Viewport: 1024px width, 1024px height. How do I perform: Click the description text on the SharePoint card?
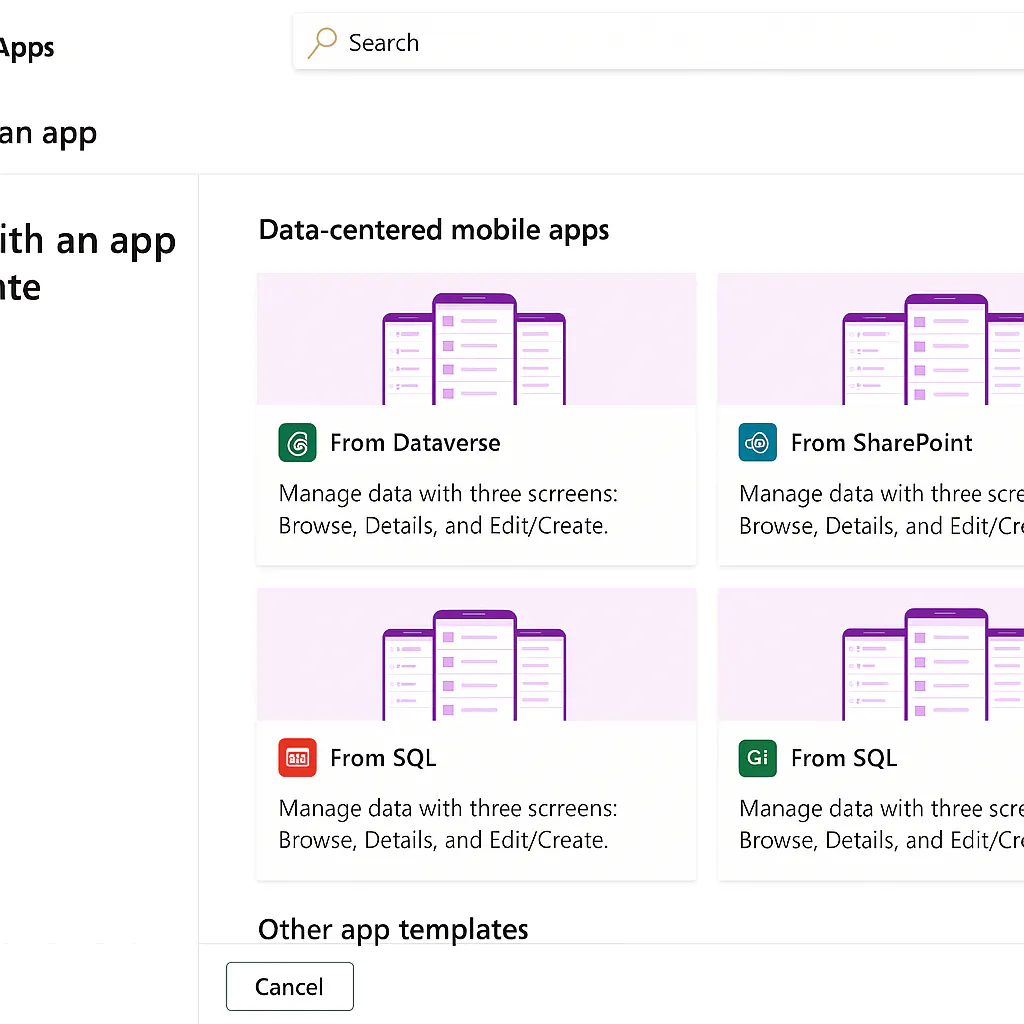tap(880, 510)
